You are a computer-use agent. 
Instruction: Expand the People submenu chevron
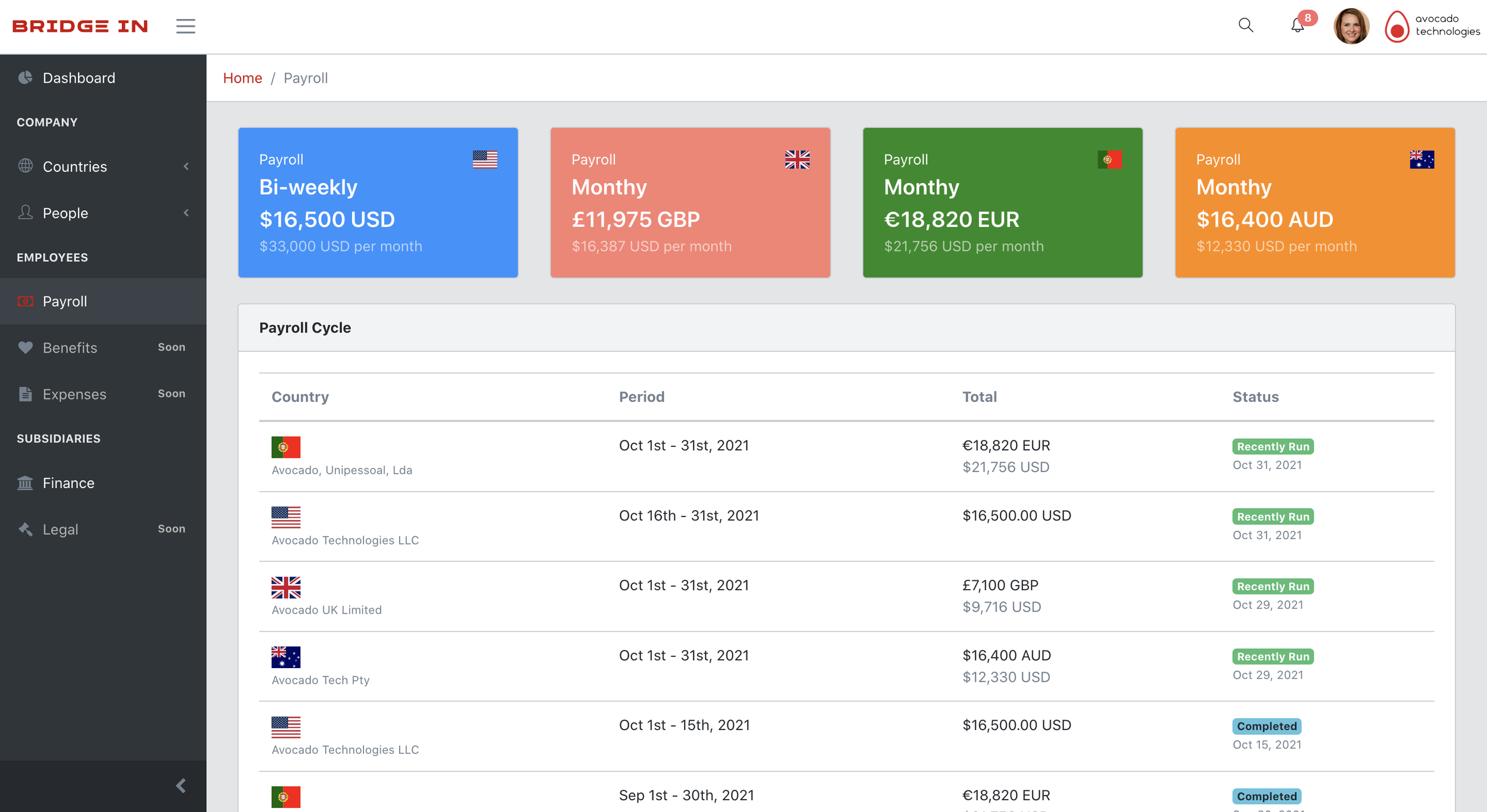186,213
